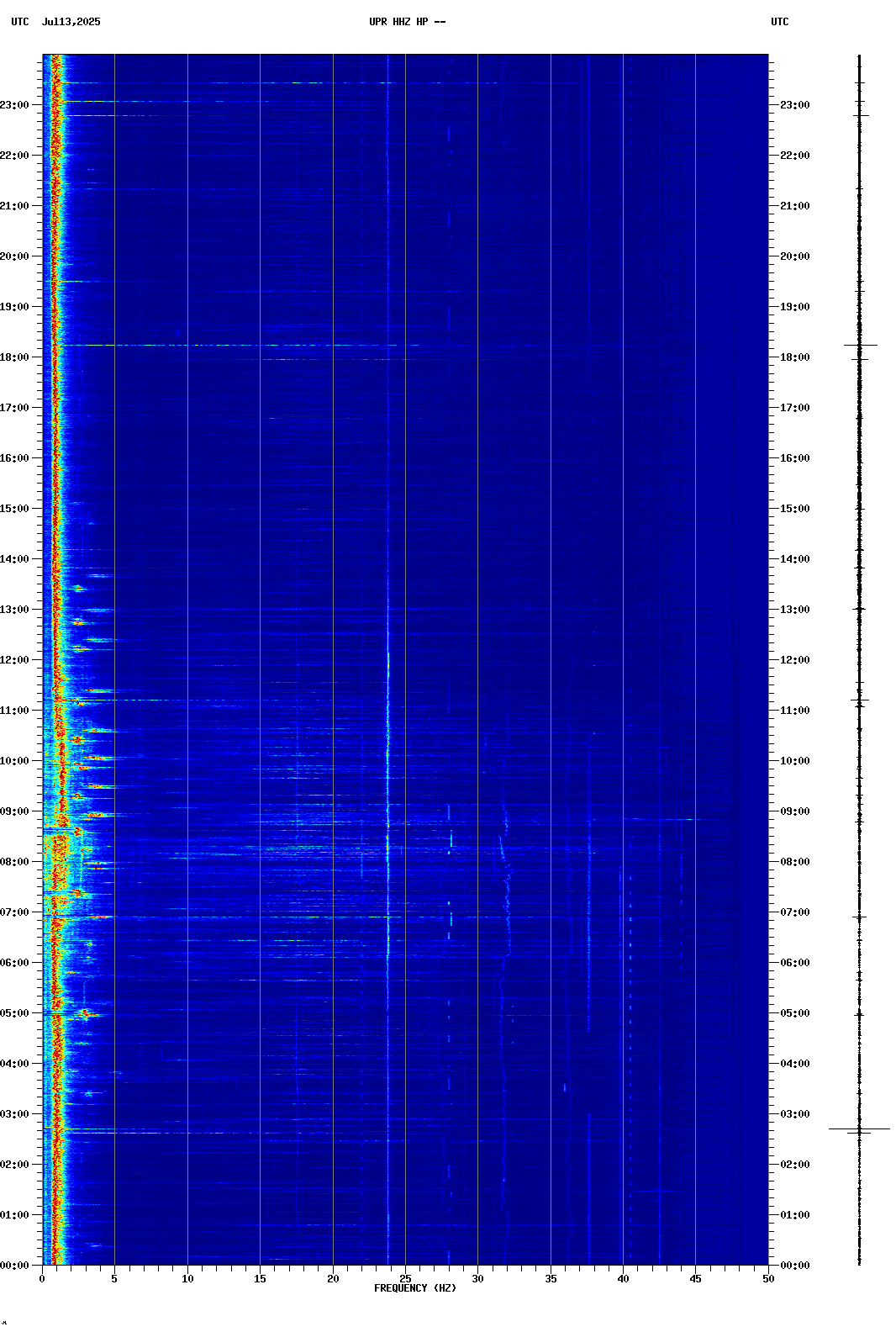The width and height of the screenshot is (896, 1332).
Task: Select the 15 Hz frequency tick label
Action: [260, 1279]
